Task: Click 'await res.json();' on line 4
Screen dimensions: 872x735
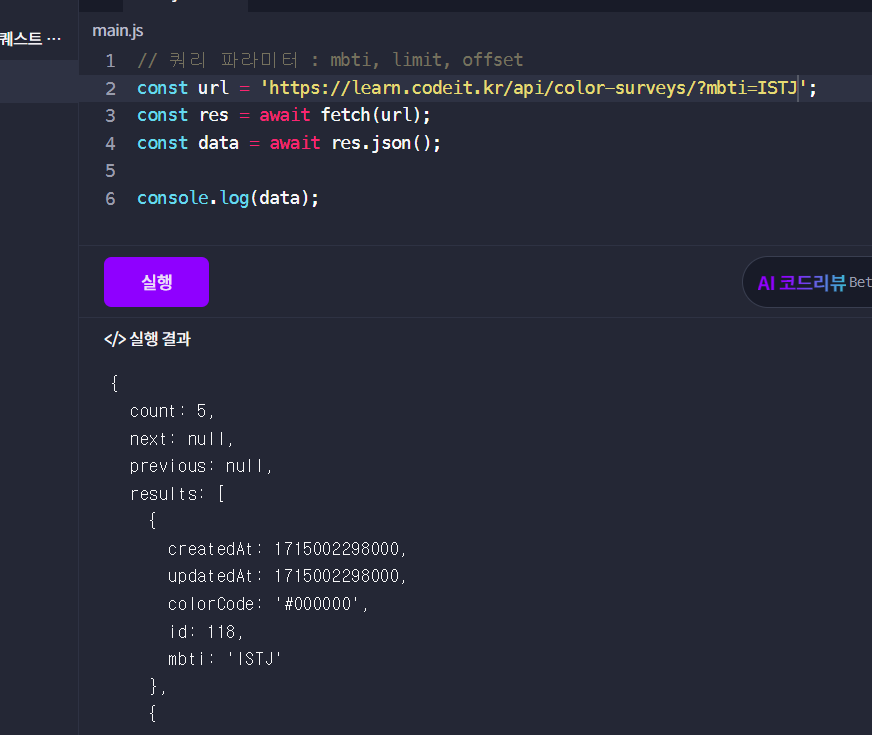Action: click(x=355, y=143)
